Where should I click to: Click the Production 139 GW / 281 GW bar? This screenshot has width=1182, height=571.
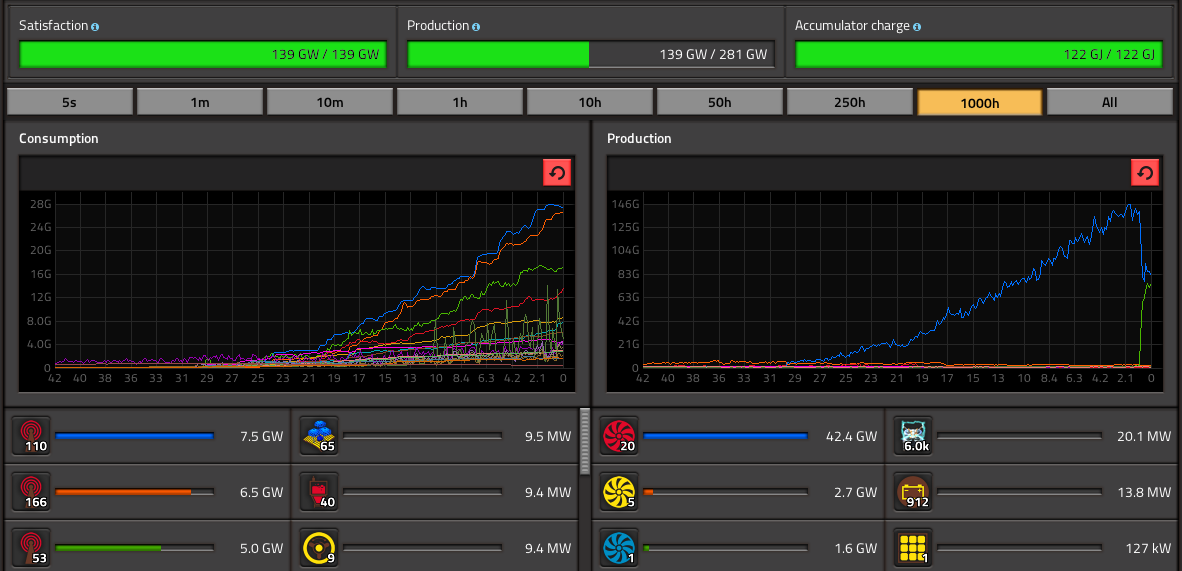pos(591,54)
